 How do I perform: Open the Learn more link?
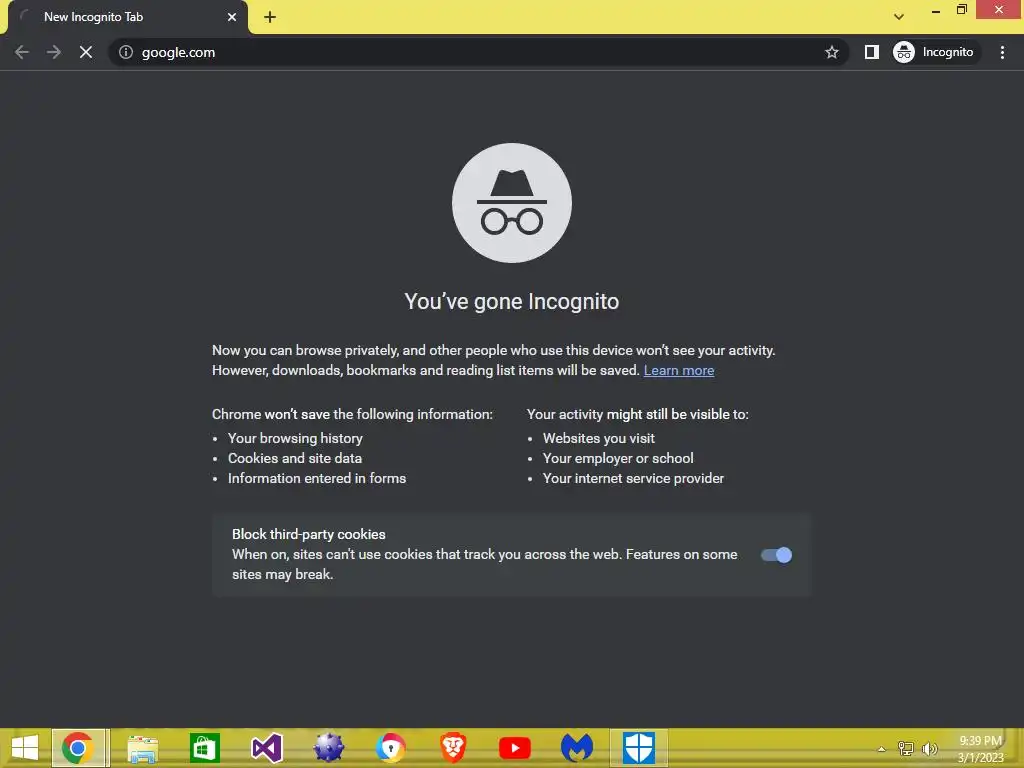(x=679, y=370)
